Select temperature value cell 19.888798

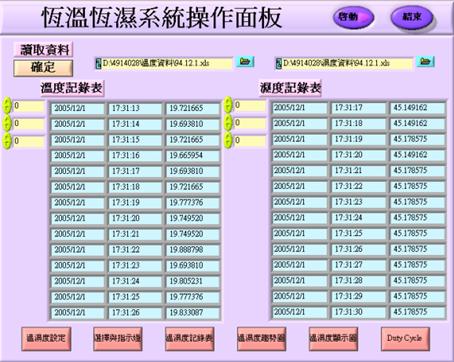pos(193,250)
